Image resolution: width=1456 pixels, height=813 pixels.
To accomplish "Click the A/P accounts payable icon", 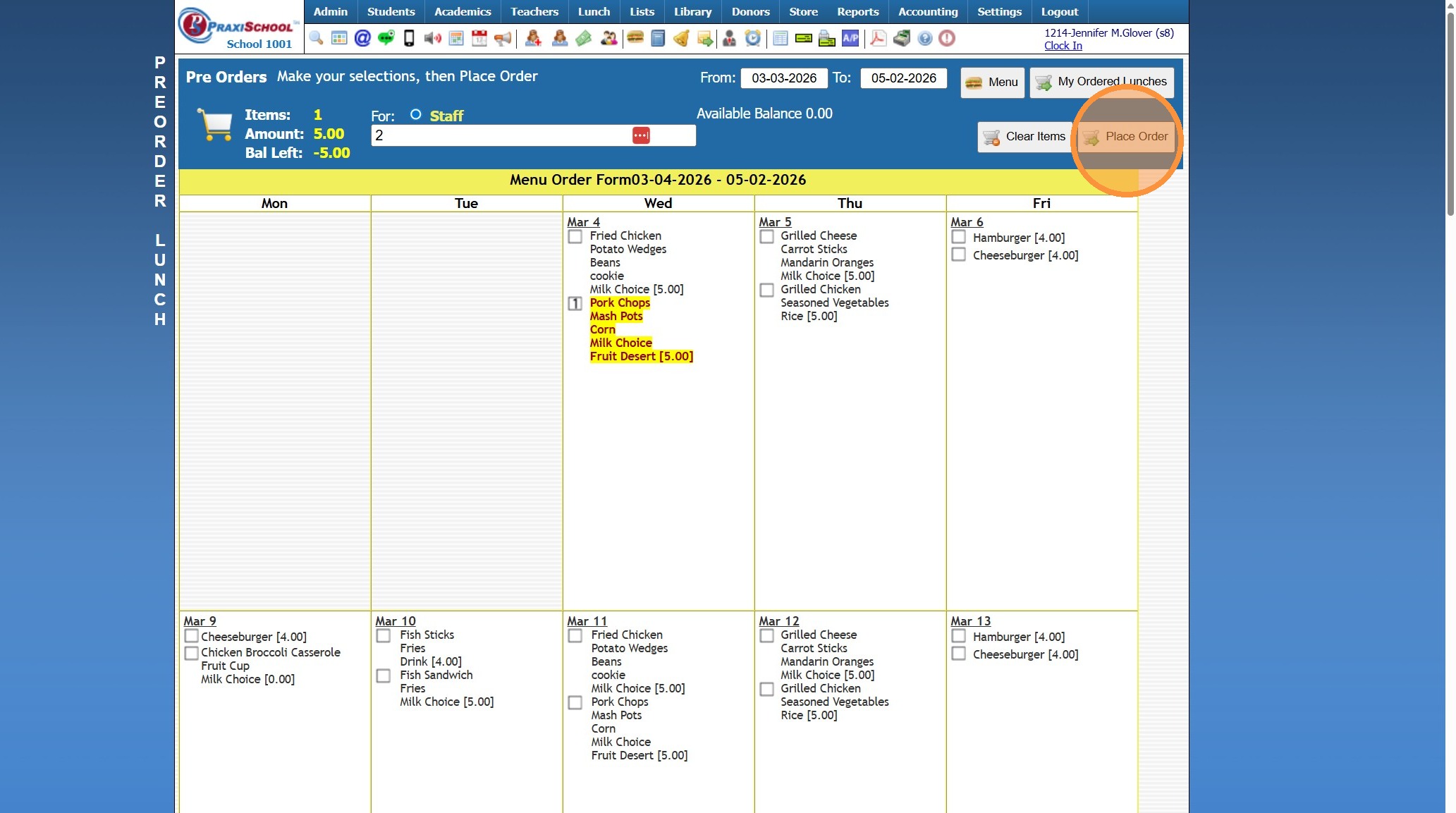I will coord(850,38).
